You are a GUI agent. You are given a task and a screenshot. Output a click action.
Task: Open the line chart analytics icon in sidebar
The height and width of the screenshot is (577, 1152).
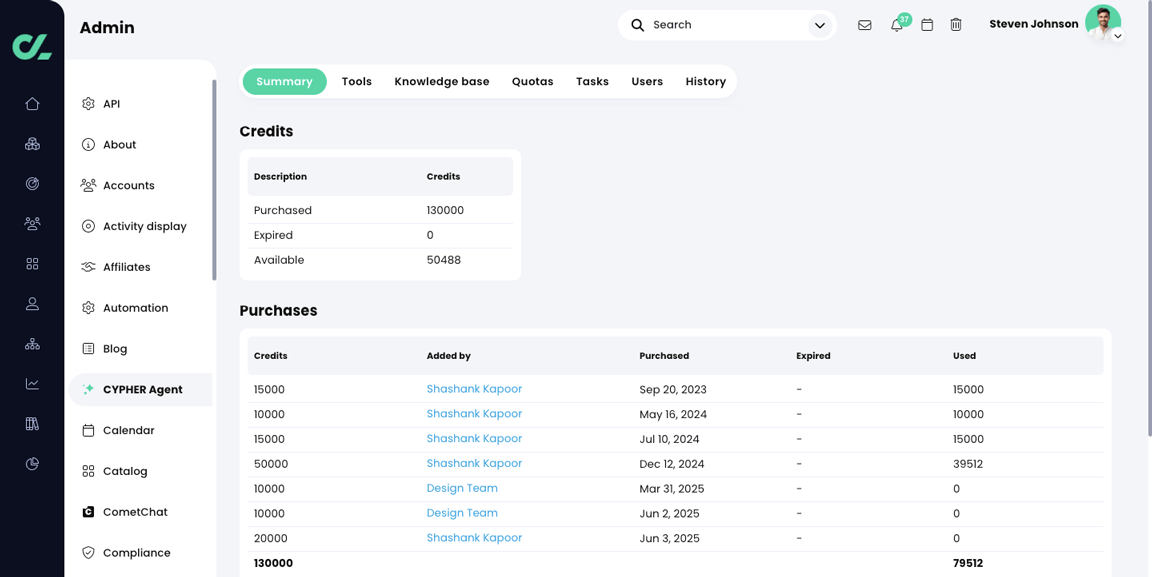pyautogui.click(x=32, y=383)
